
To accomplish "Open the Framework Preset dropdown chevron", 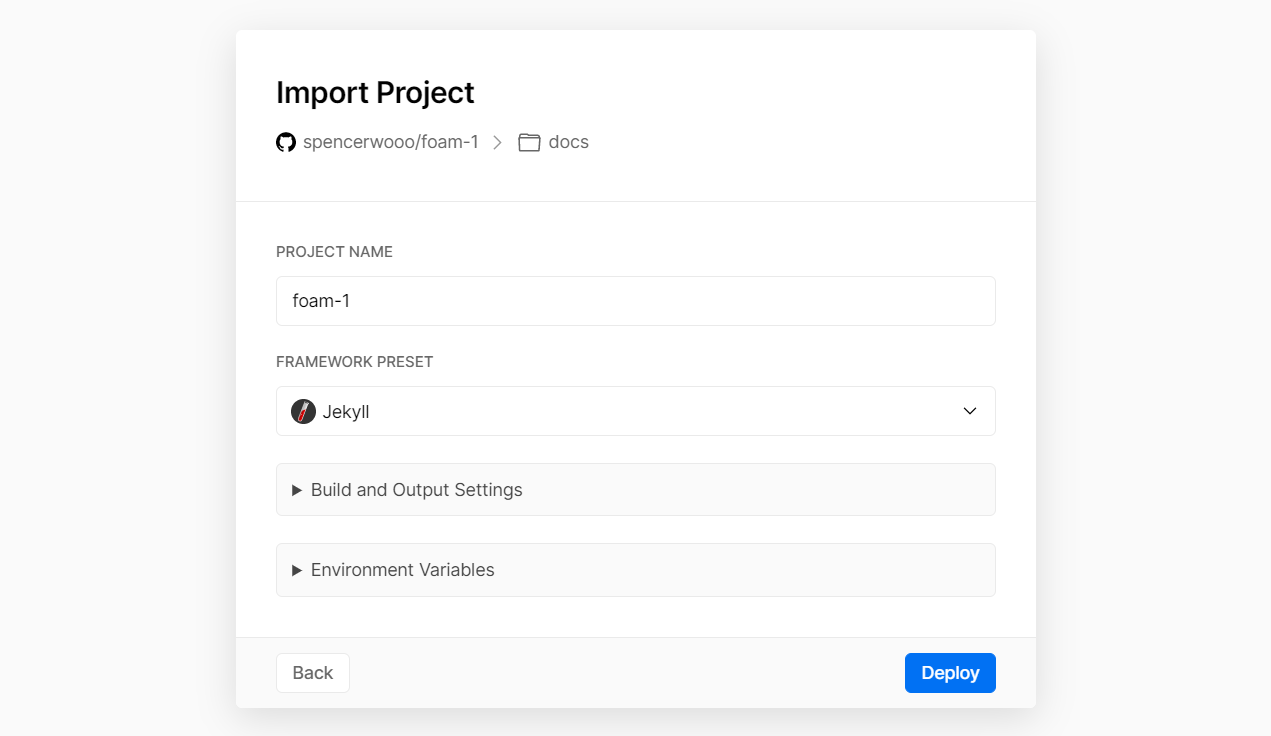I will point(969,411).
